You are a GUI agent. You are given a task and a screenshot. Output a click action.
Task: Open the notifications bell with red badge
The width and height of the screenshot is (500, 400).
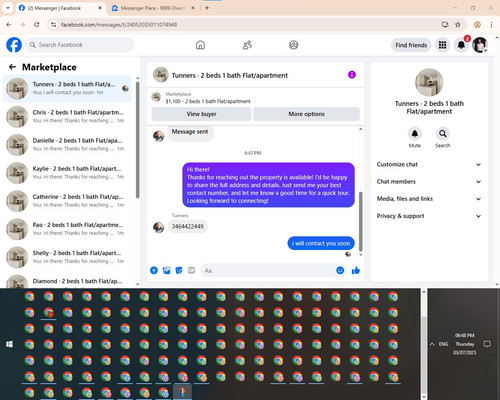click(461, 45)
